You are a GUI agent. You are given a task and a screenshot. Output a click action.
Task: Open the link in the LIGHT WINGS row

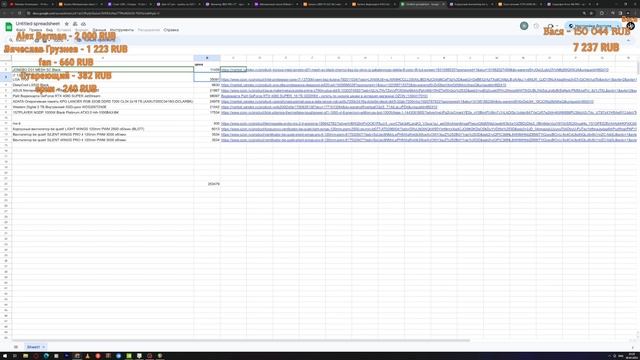point(429,129)
